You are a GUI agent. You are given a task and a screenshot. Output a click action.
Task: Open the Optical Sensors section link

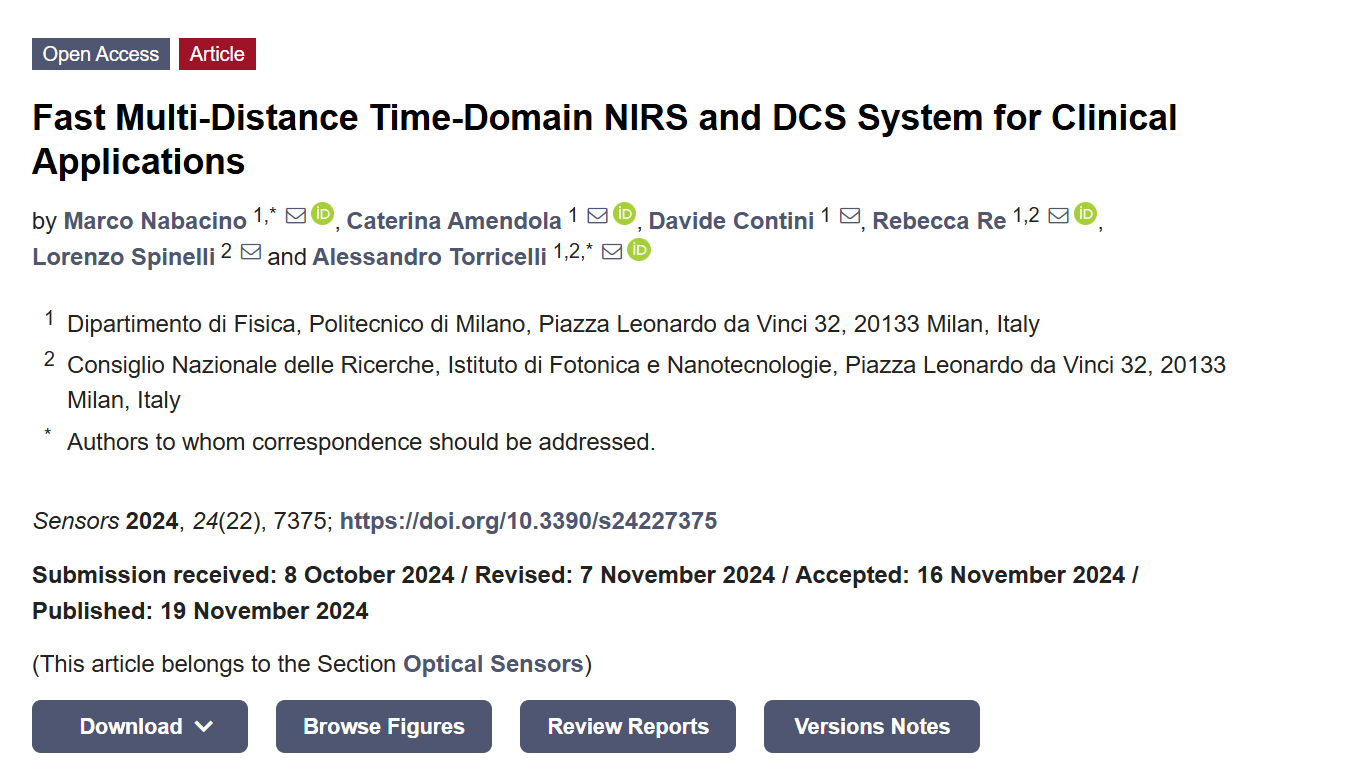click(493, 664)
